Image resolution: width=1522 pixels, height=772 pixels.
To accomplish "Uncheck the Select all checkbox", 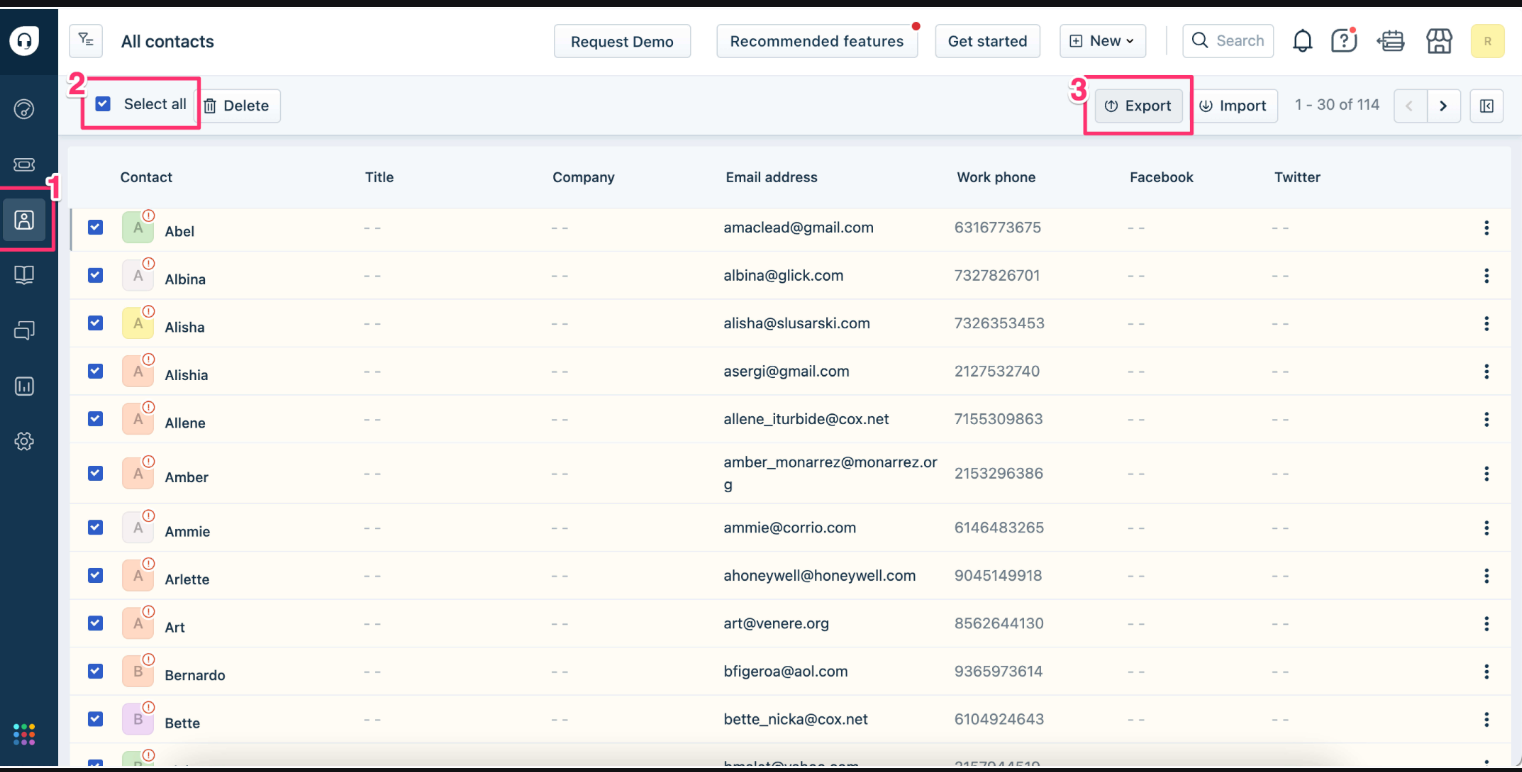I will coord(103,104).
